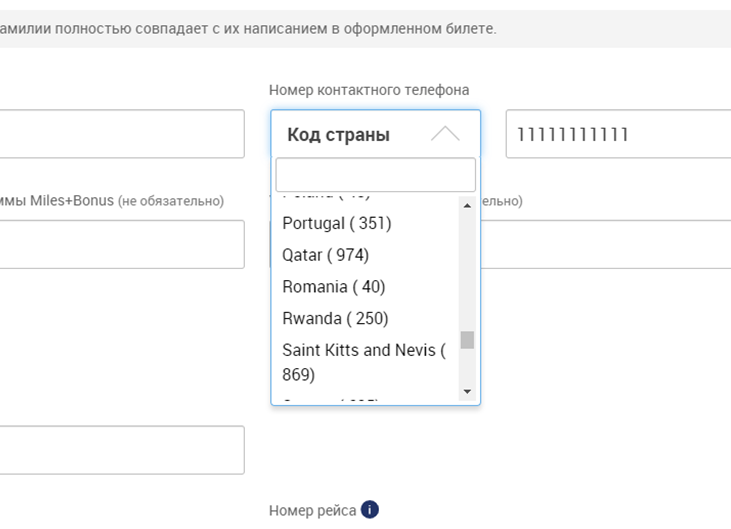Click the Номер контактного телефона label
The height and width of the screenshot is (529, 731).
pyautogui.click(x=368, y=90)
